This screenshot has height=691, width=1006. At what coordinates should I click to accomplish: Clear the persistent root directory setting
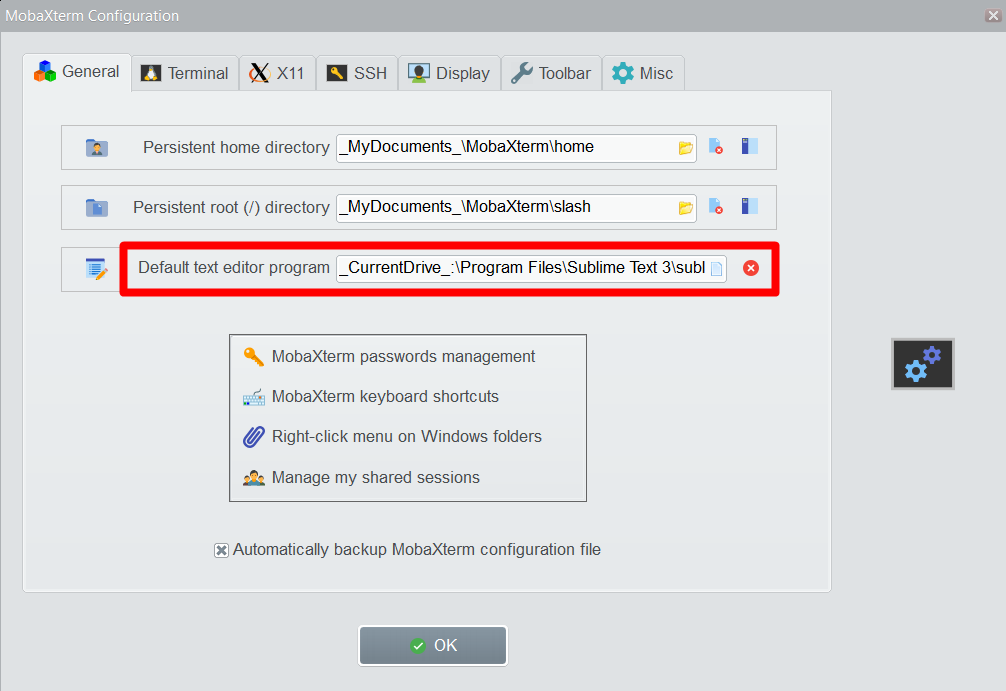point(717,207)
